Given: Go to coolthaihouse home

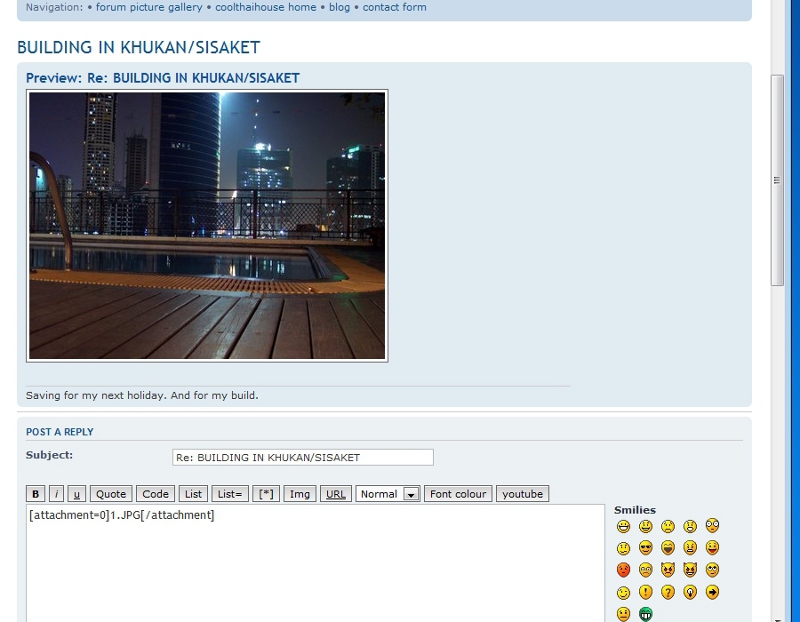Looking at the screenshot, I should point(265,7).
